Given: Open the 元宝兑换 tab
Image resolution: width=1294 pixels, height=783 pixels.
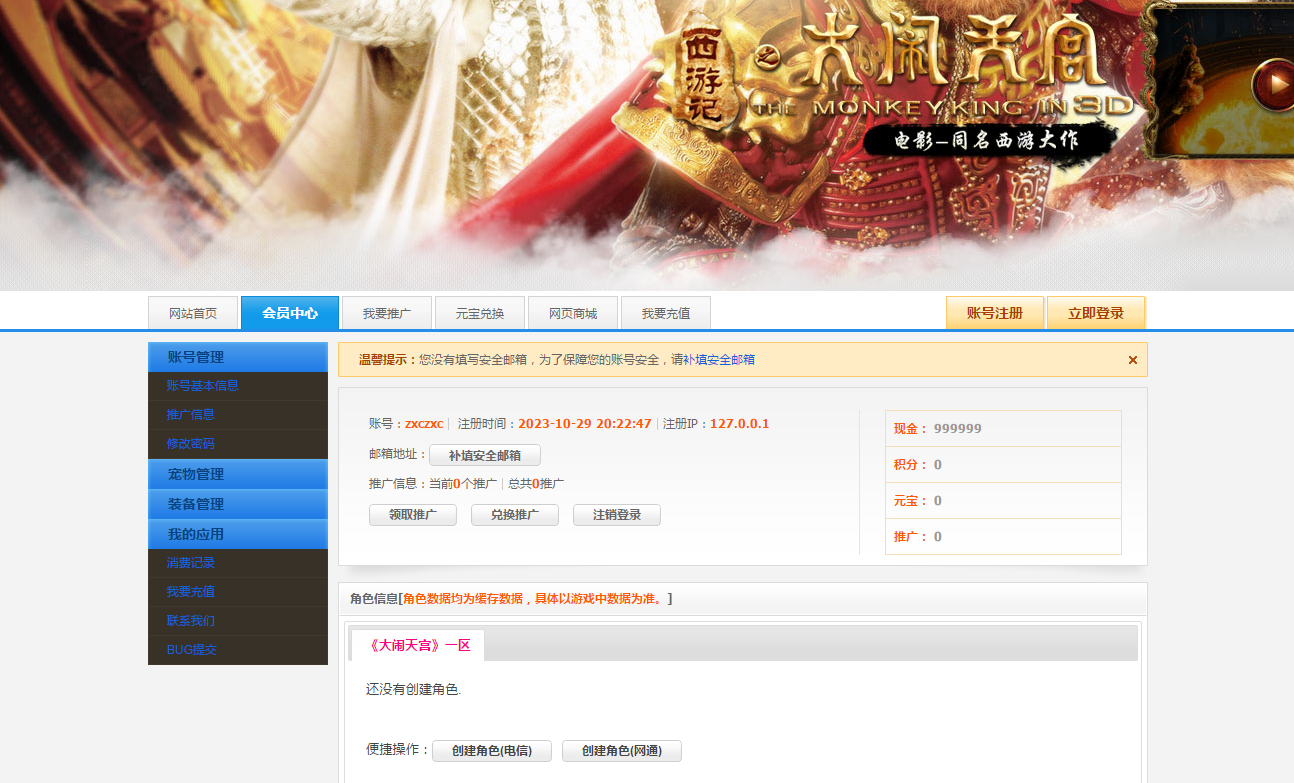Looking at the screenshot, I should (x=480, y=313).
